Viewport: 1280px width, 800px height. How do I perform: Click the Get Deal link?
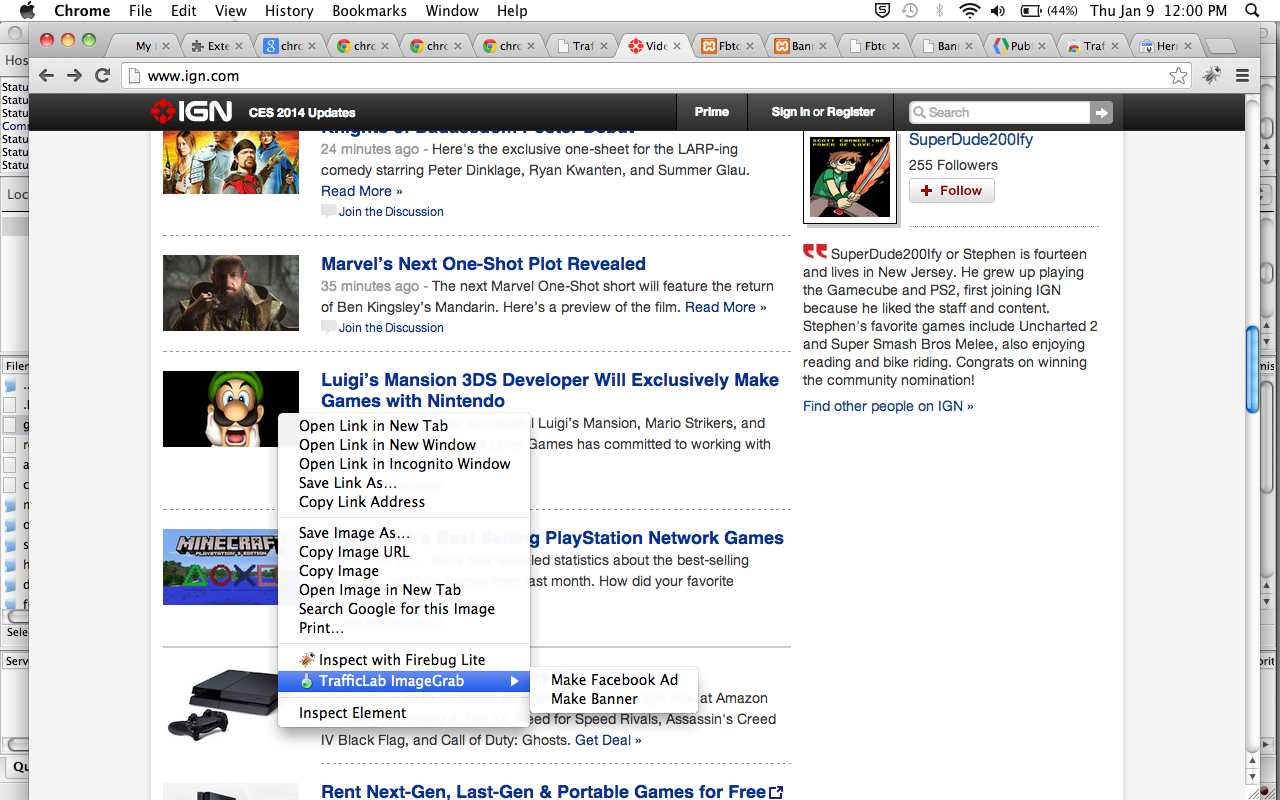tap(608, 740)
